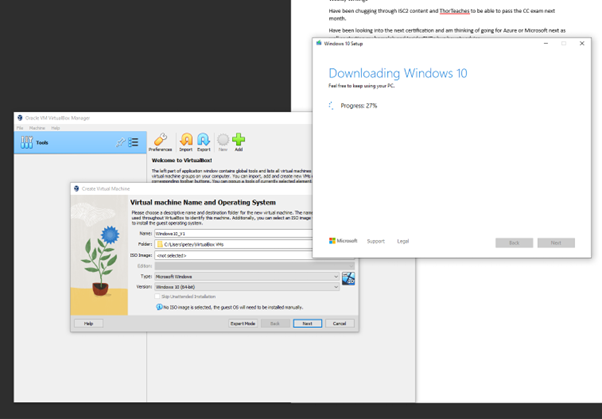Click the pin icon in the Tools row
602x419 pixels.
121,142
